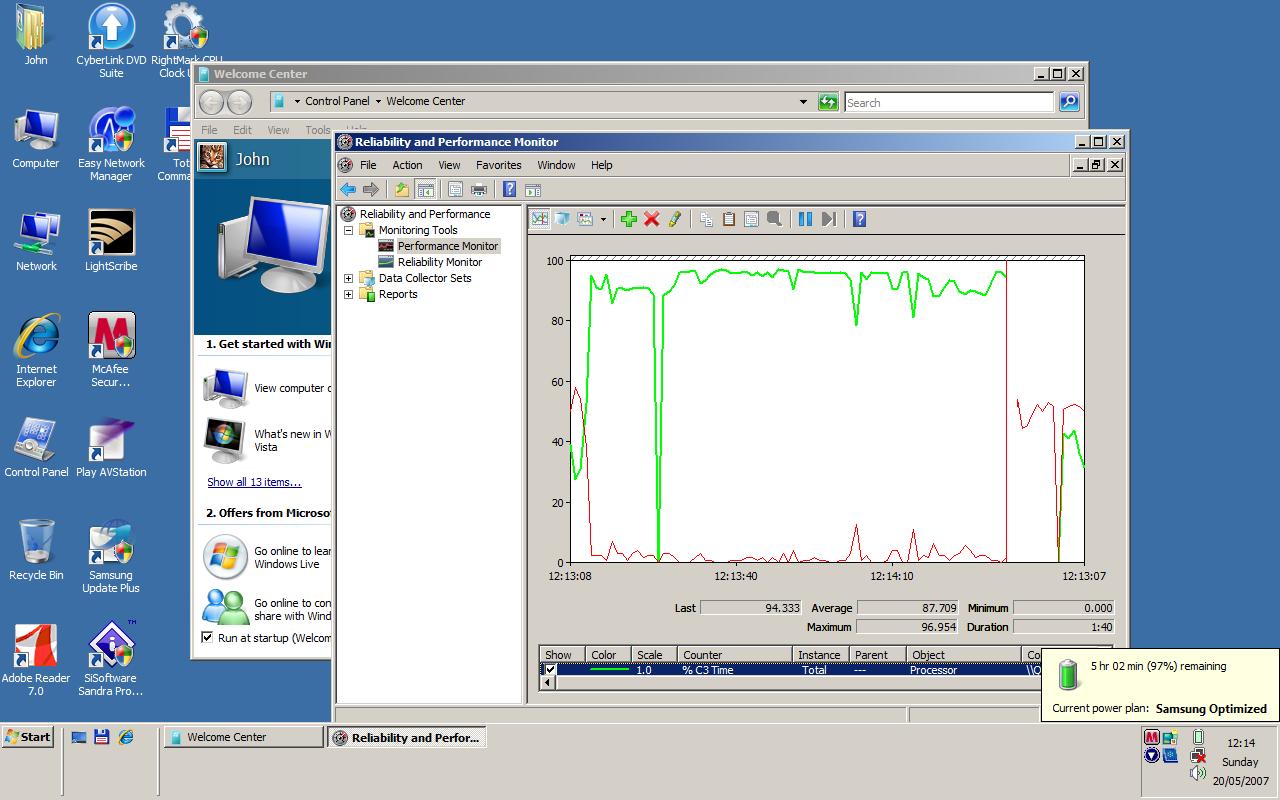The image size is (1280, 800).
Task: Open the Welcome Center address bar dropdown
Action: pos(803,102)
